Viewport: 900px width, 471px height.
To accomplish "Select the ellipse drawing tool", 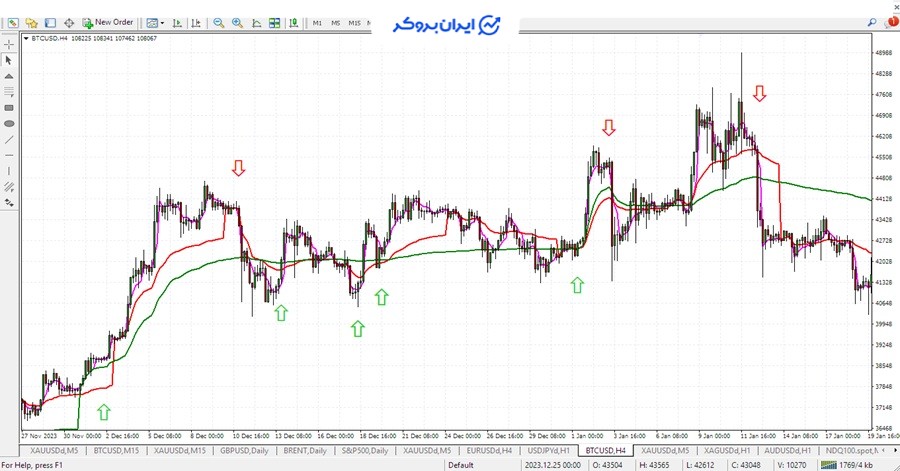I will pyautogui.click(x=9, y=123).
